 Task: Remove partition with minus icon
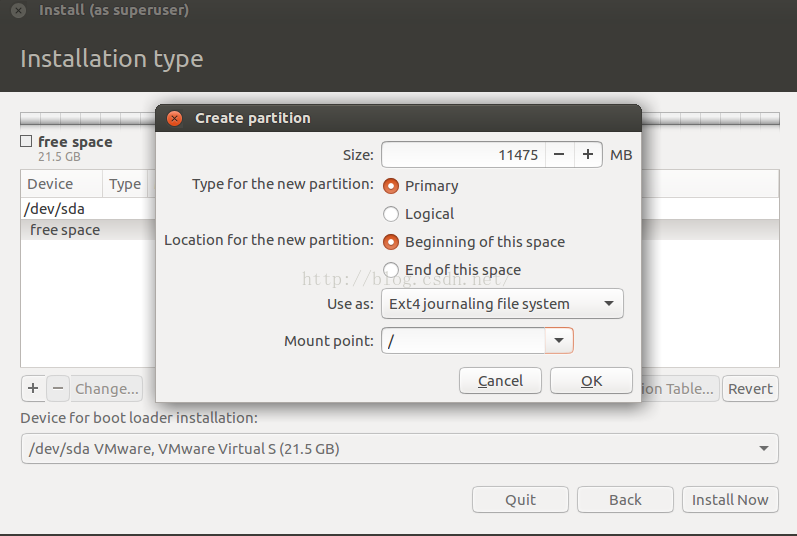pyautogui.click(x=58, y=389)
